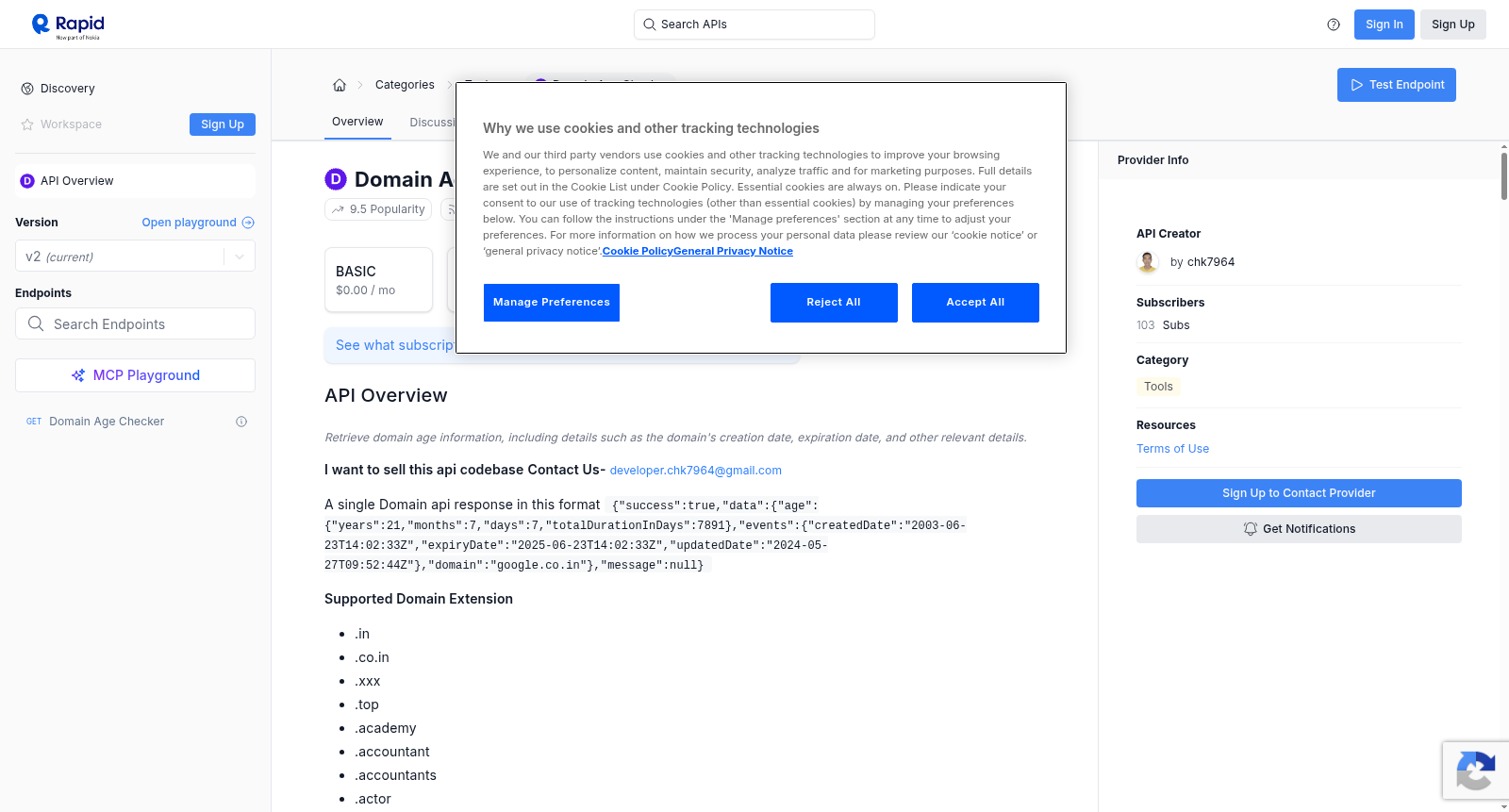Screen dimensions: 1509x812
Task: Click Sign Up in the header
Action: 1453,25
